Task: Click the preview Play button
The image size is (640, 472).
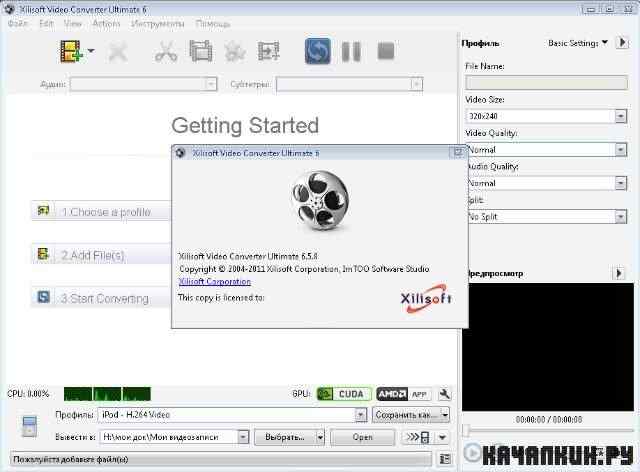Action: pos(473,452)
